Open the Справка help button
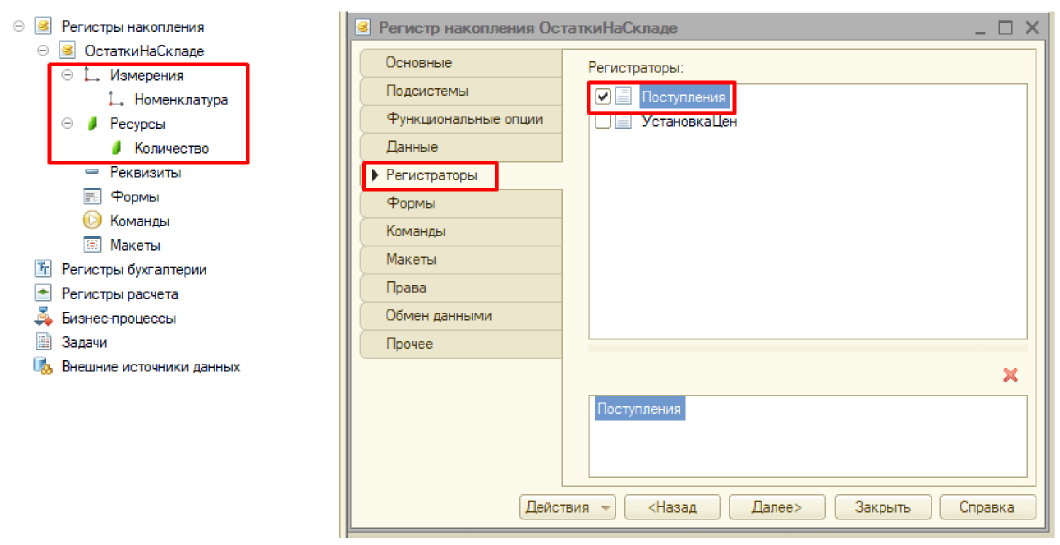Screen dimensions: 1060x545 pos(988,507)
